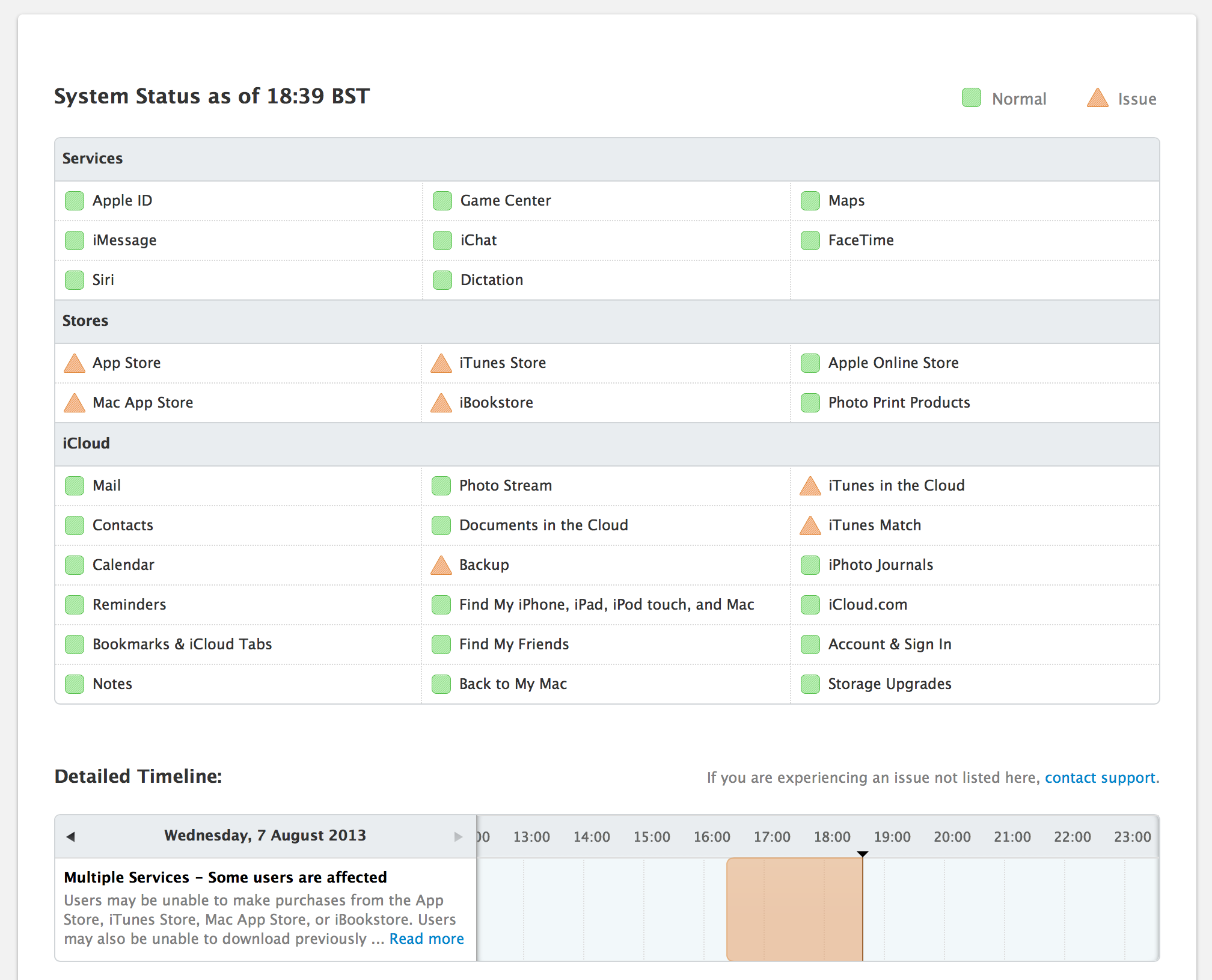Click the Storage Upgrades status icon

(810, 684)
